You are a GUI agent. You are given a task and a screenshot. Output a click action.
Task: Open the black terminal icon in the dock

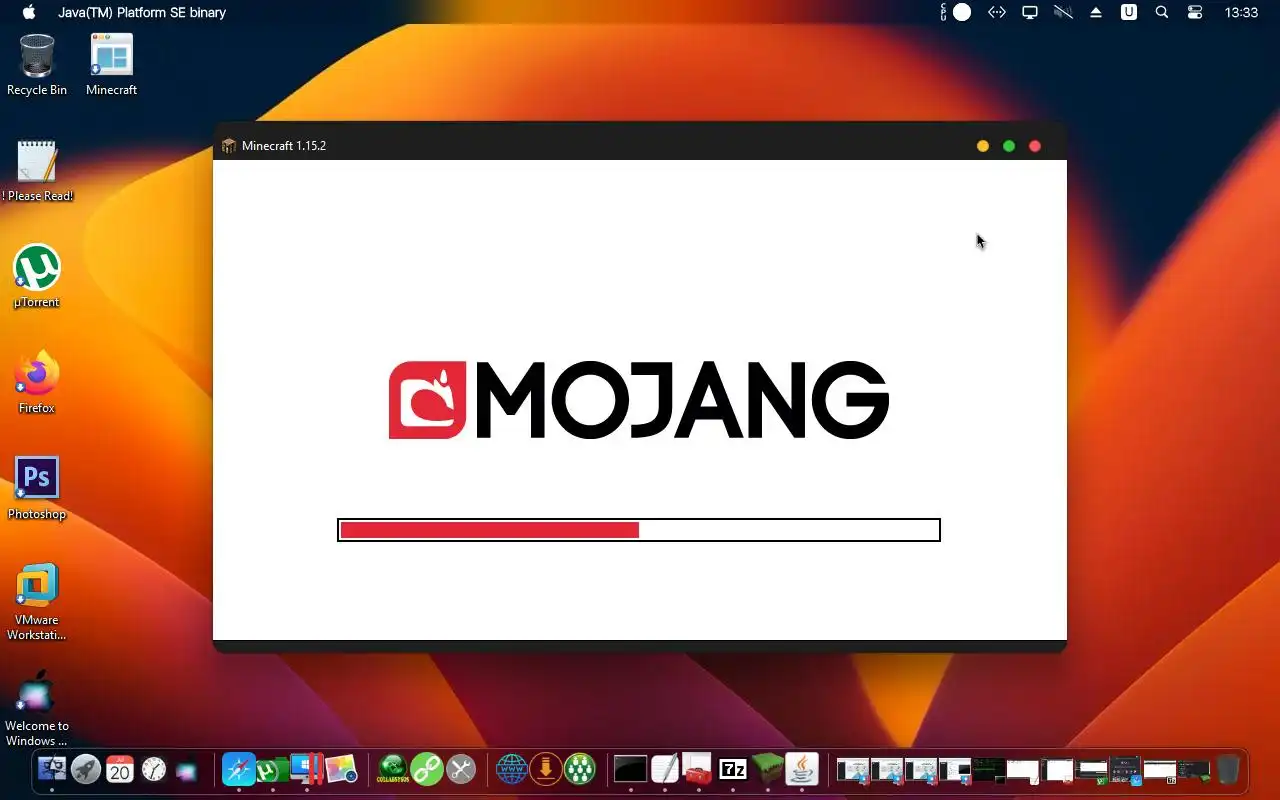[x=631, y=769]
